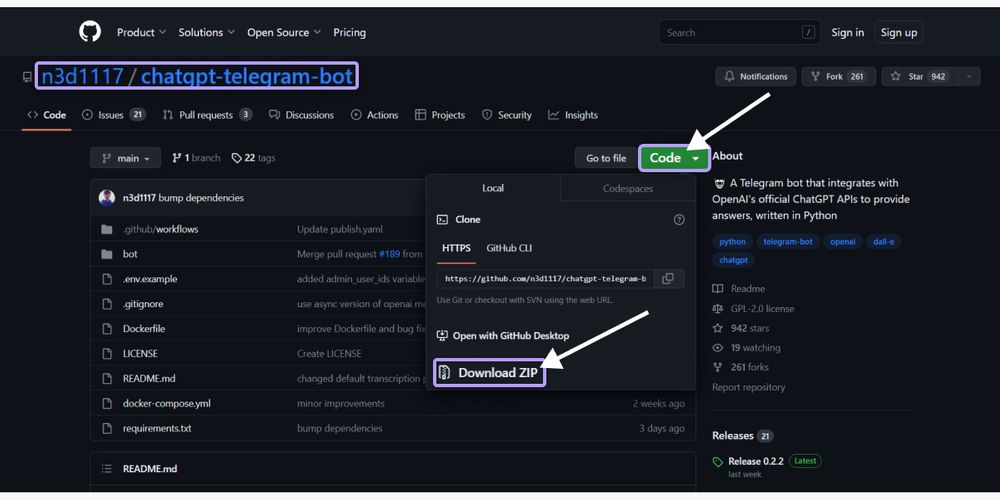Copy the HTTPS clone URL

[668, 279]
